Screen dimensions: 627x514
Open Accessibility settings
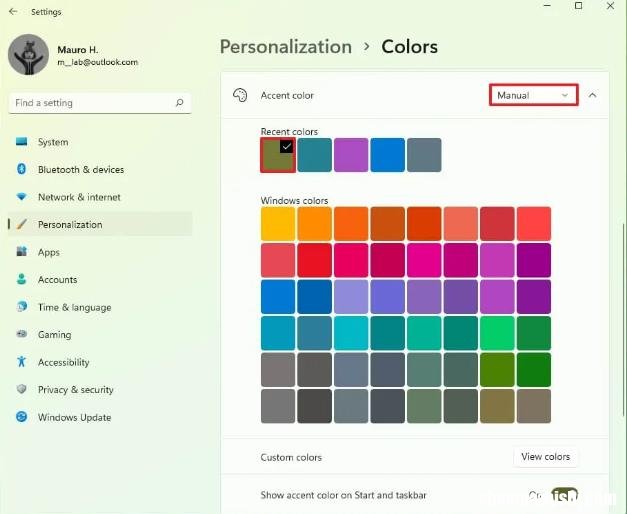pos(100,362)
